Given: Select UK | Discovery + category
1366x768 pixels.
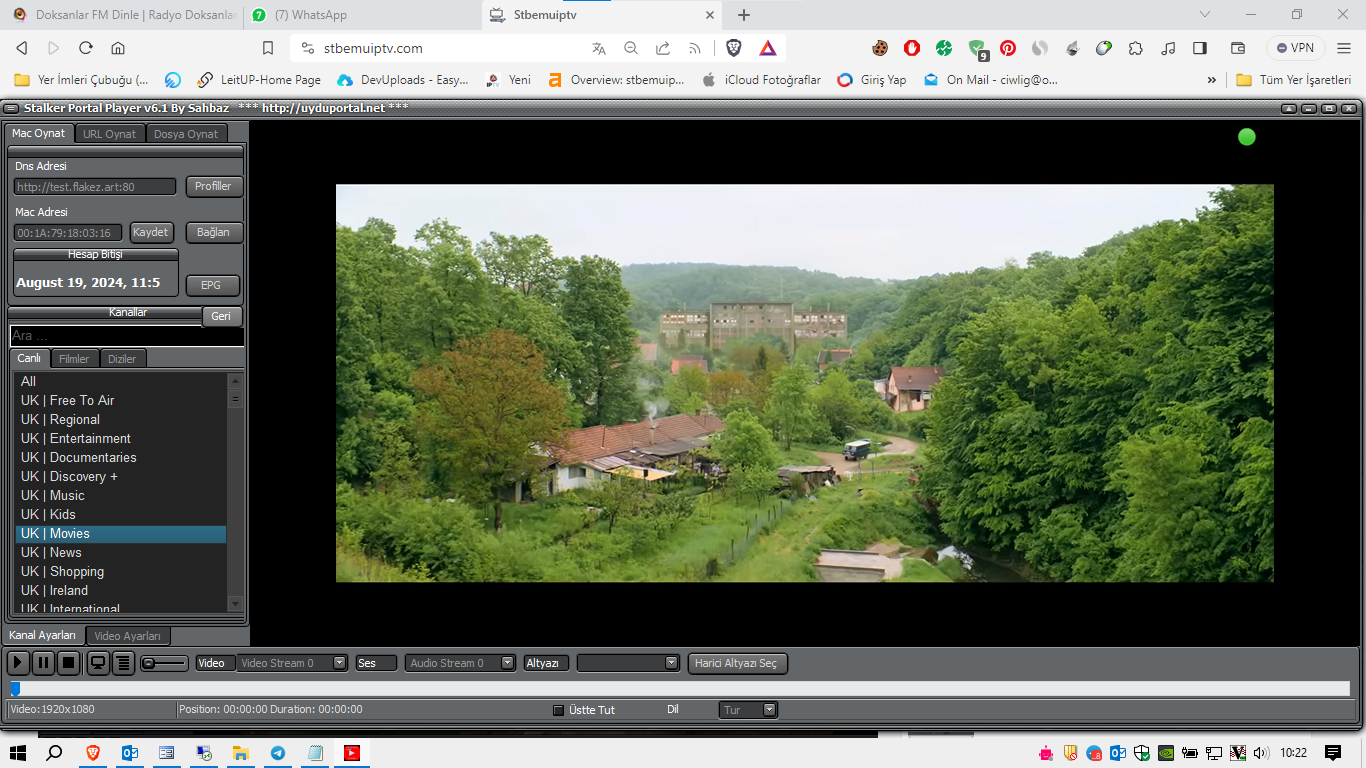Looking at the screenshot, I should (x=120, y=476).
